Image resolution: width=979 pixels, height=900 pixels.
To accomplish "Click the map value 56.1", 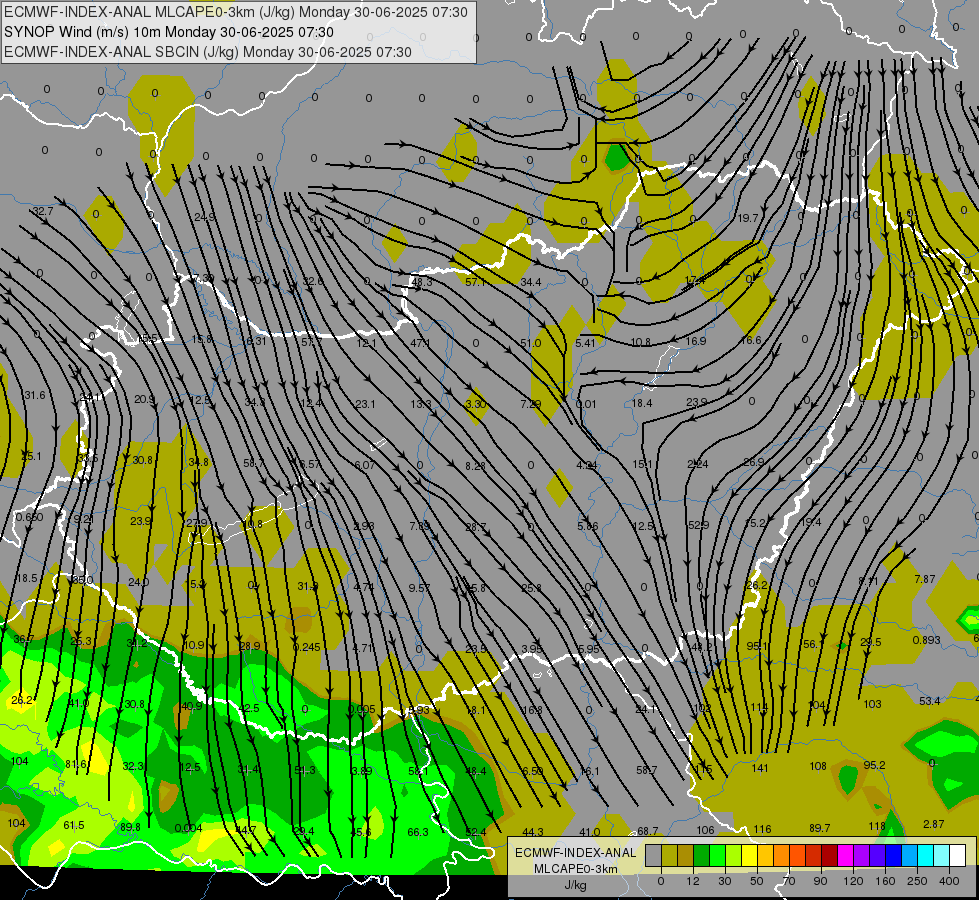I will pyautogui.click(x=813, y=644).
